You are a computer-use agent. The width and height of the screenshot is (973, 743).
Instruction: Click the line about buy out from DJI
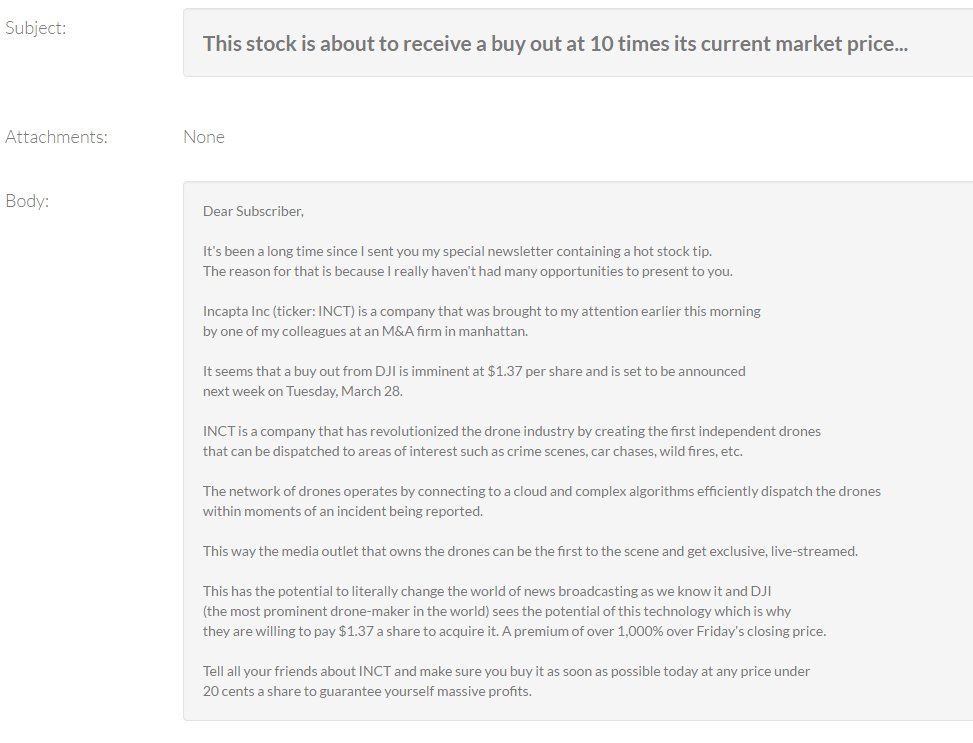(x=474, y=371)
